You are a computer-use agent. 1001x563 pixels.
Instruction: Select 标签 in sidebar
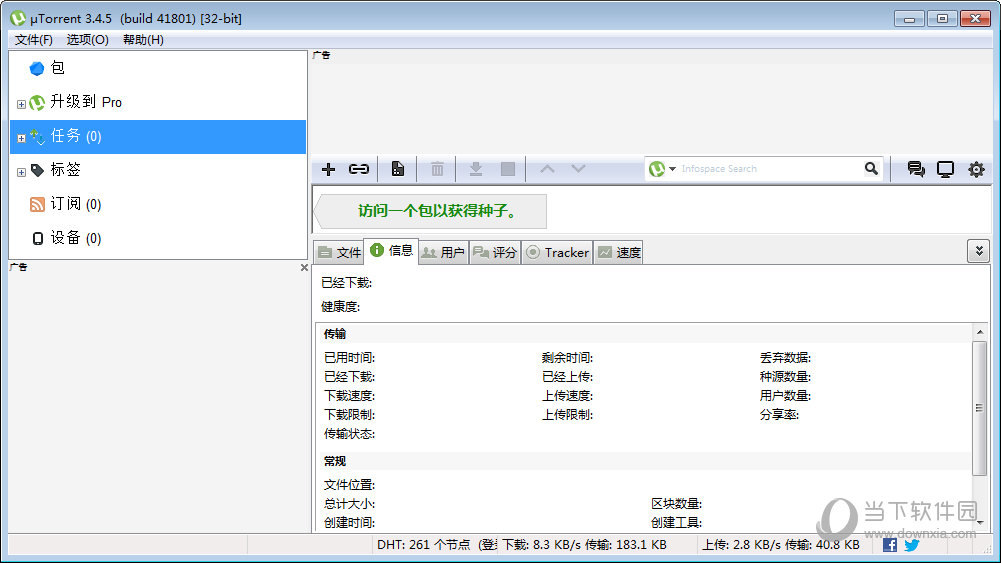click(158, 170)
